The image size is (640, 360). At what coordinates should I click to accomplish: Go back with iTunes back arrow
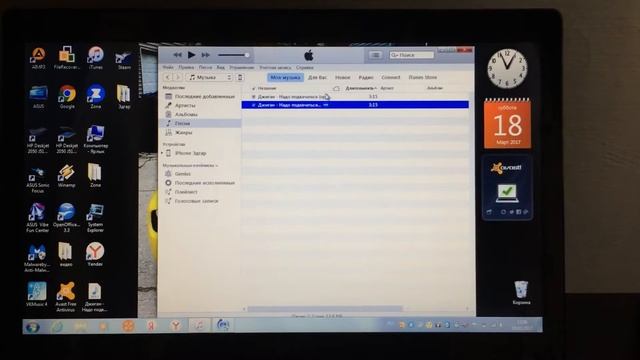(168, 77)
